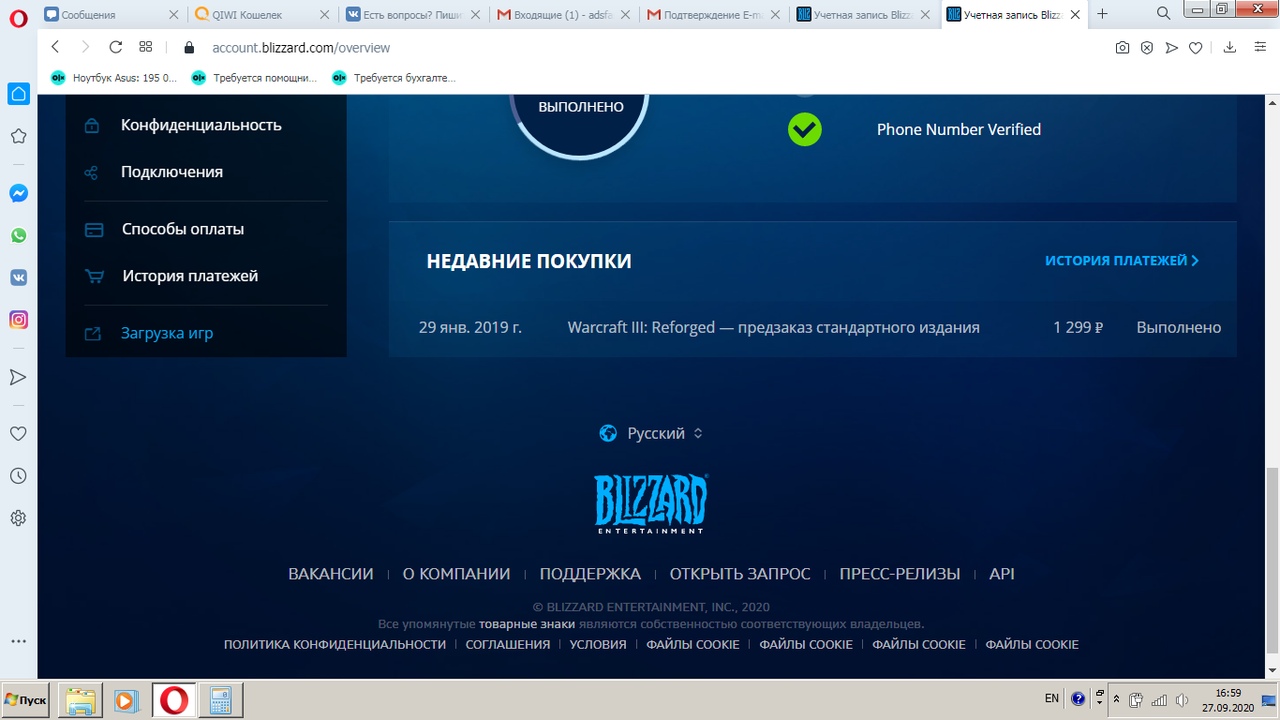Open the tab search magnifier icon

1164,14
